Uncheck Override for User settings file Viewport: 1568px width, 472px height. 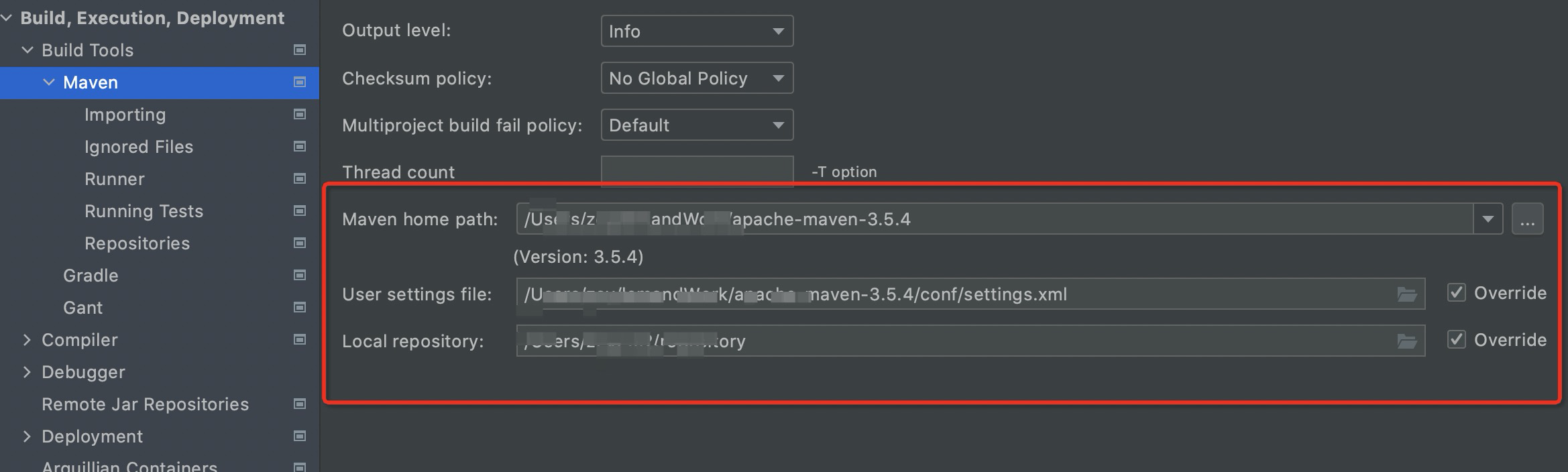1455,293
